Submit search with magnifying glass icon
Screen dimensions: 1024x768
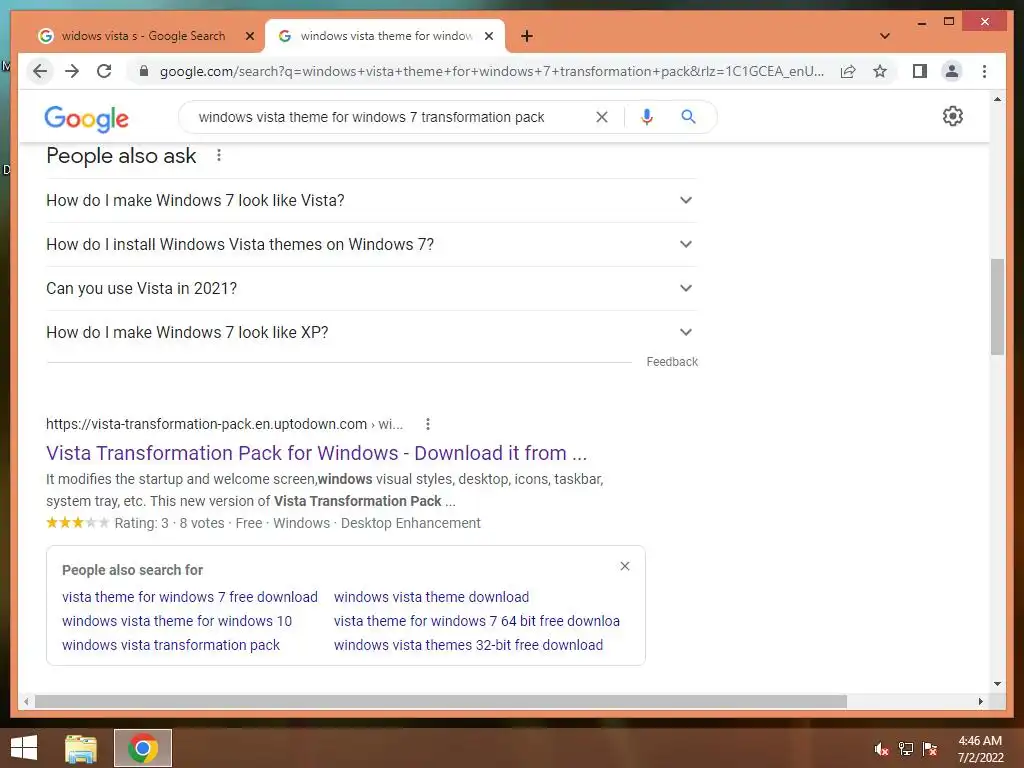click(688, 117)
